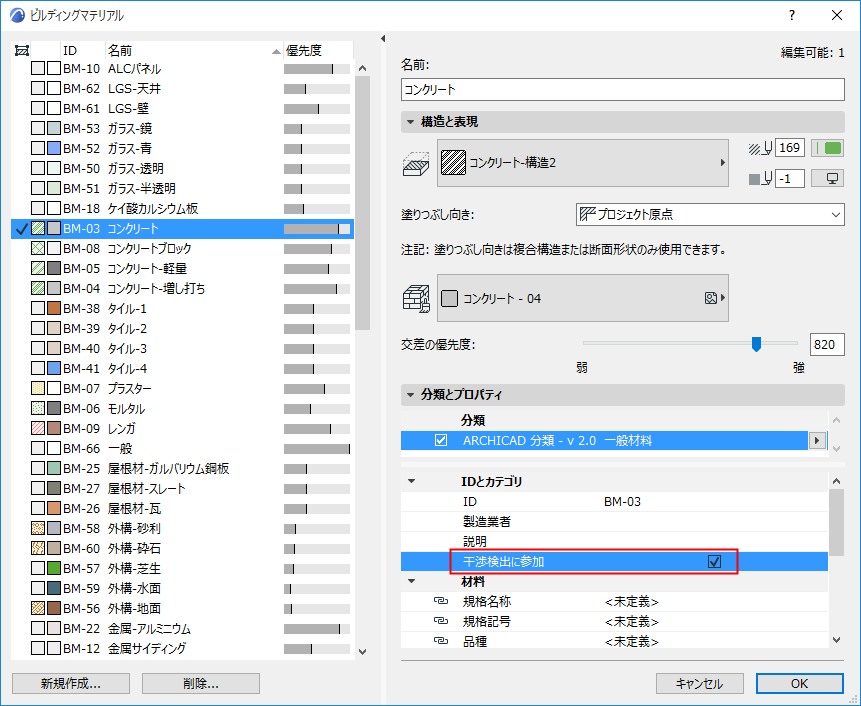Viewport: 861px width, 706px height.
Task: Click the properties list scroll down arrow
Action: (836, 640)
